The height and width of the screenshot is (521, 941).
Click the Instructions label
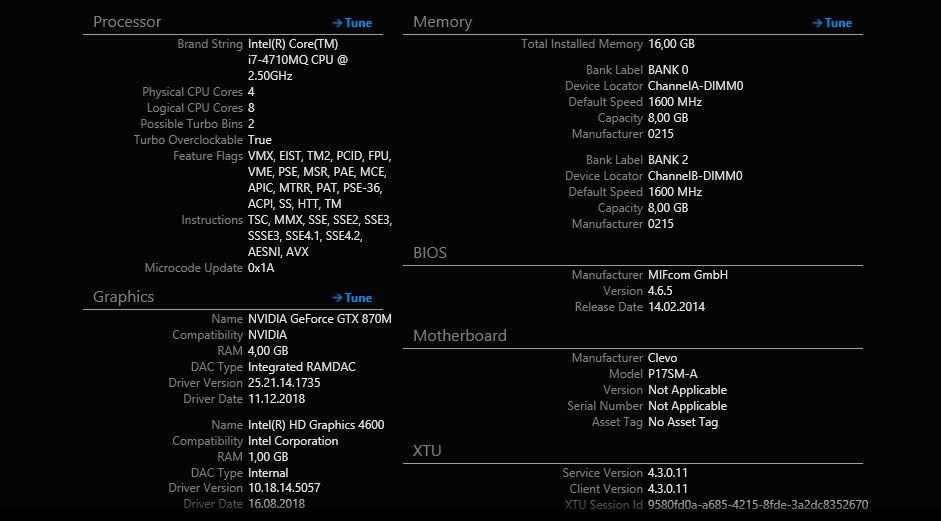212,220
